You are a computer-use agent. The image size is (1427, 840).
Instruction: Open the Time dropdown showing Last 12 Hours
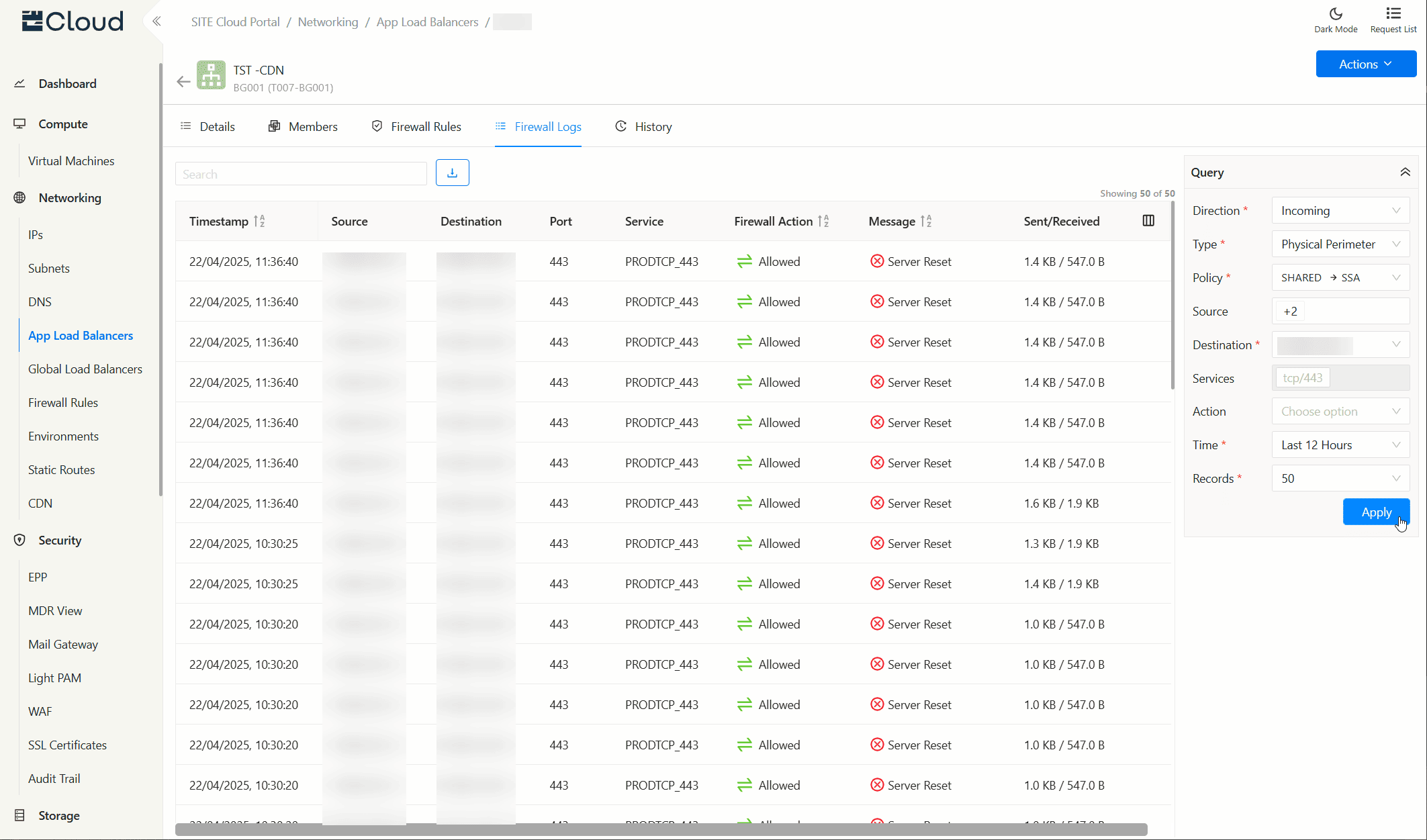1340,445
